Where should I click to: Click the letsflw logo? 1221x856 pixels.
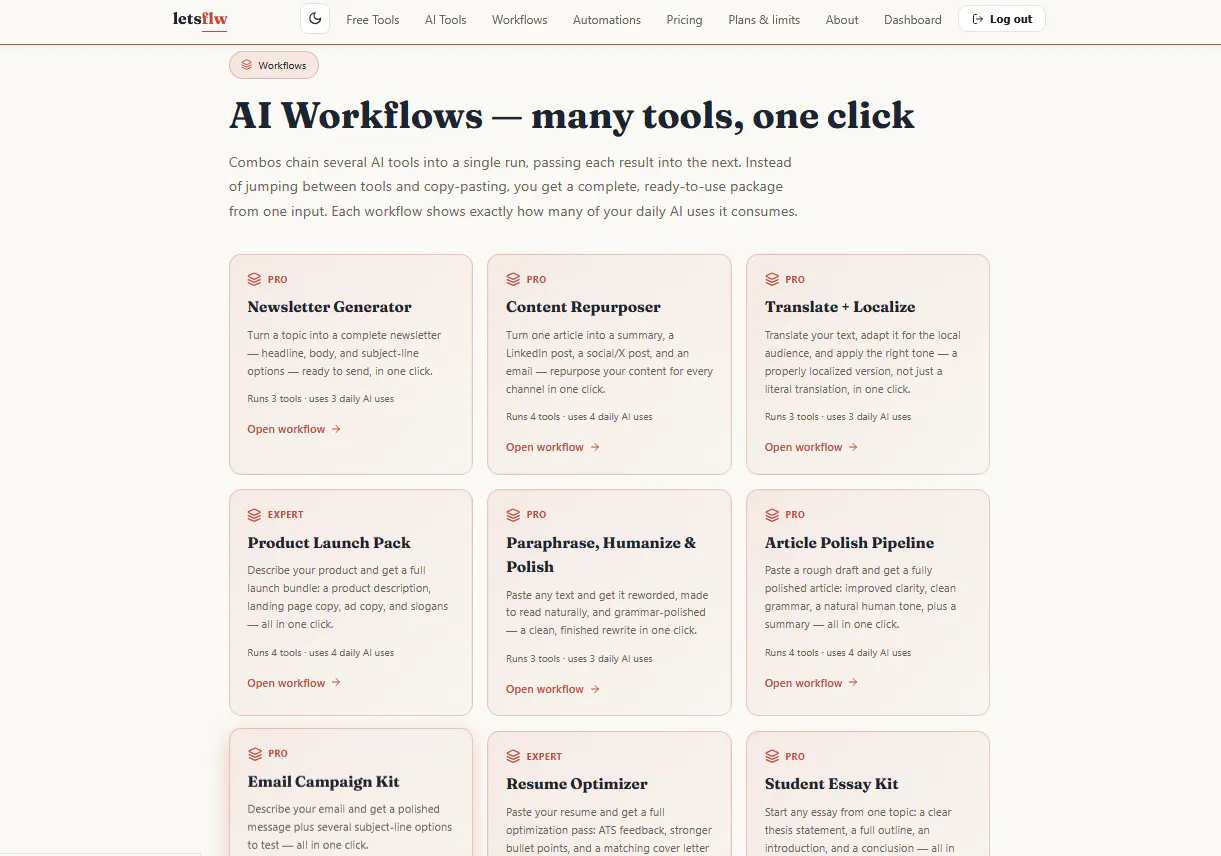point(200,19)
